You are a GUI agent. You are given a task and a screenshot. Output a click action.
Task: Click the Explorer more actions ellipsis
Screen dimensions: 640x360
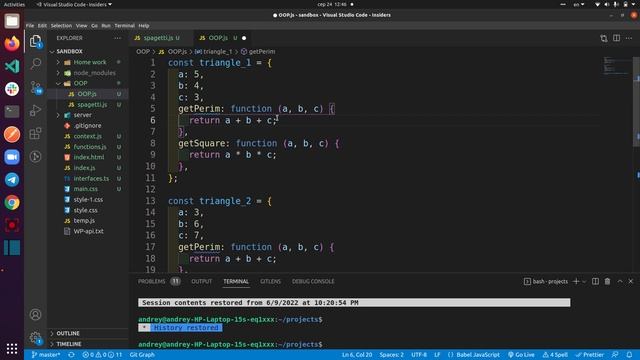[x=118, y=38]
